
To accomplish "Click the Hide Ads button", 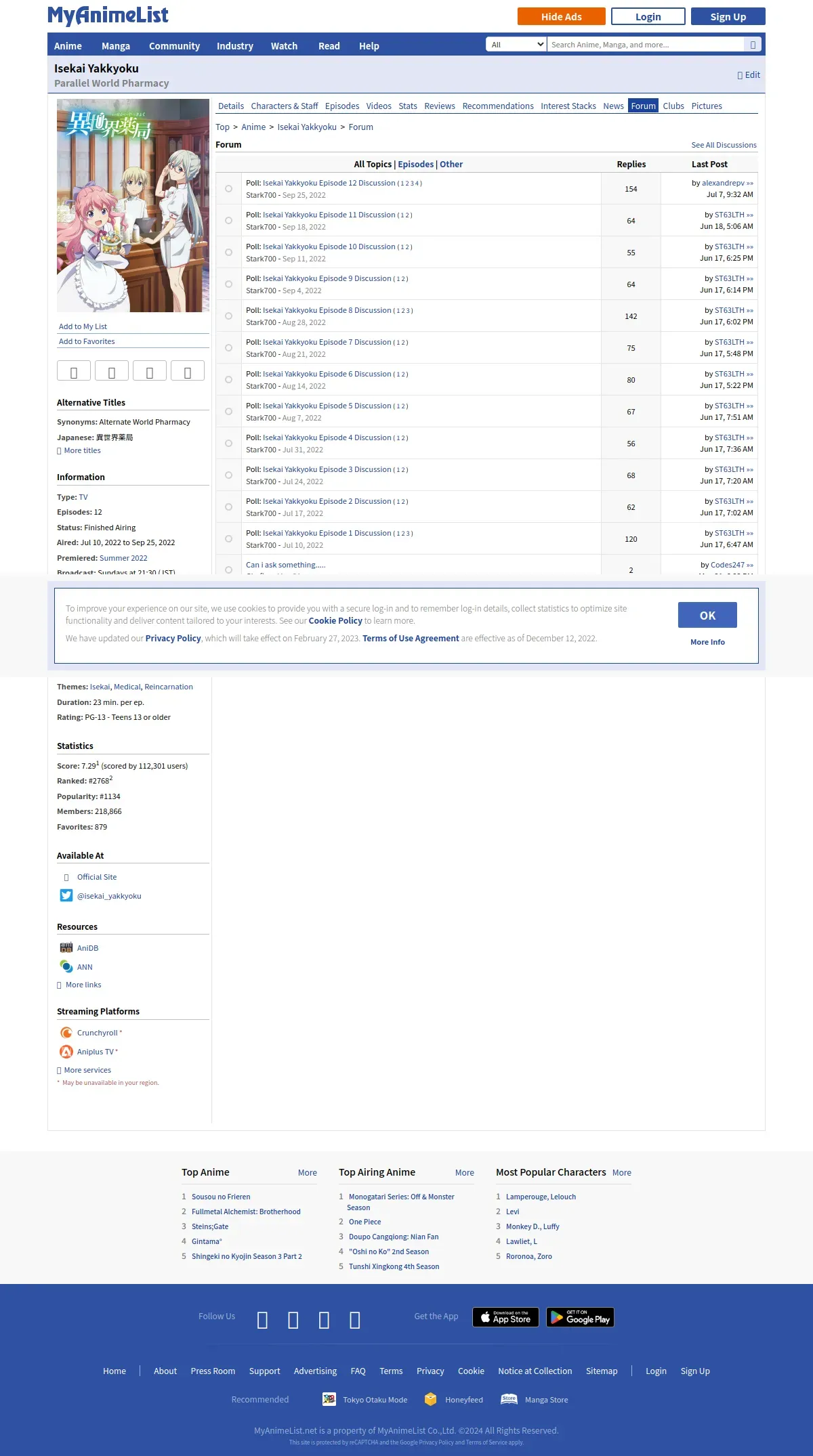I will 561,16.
